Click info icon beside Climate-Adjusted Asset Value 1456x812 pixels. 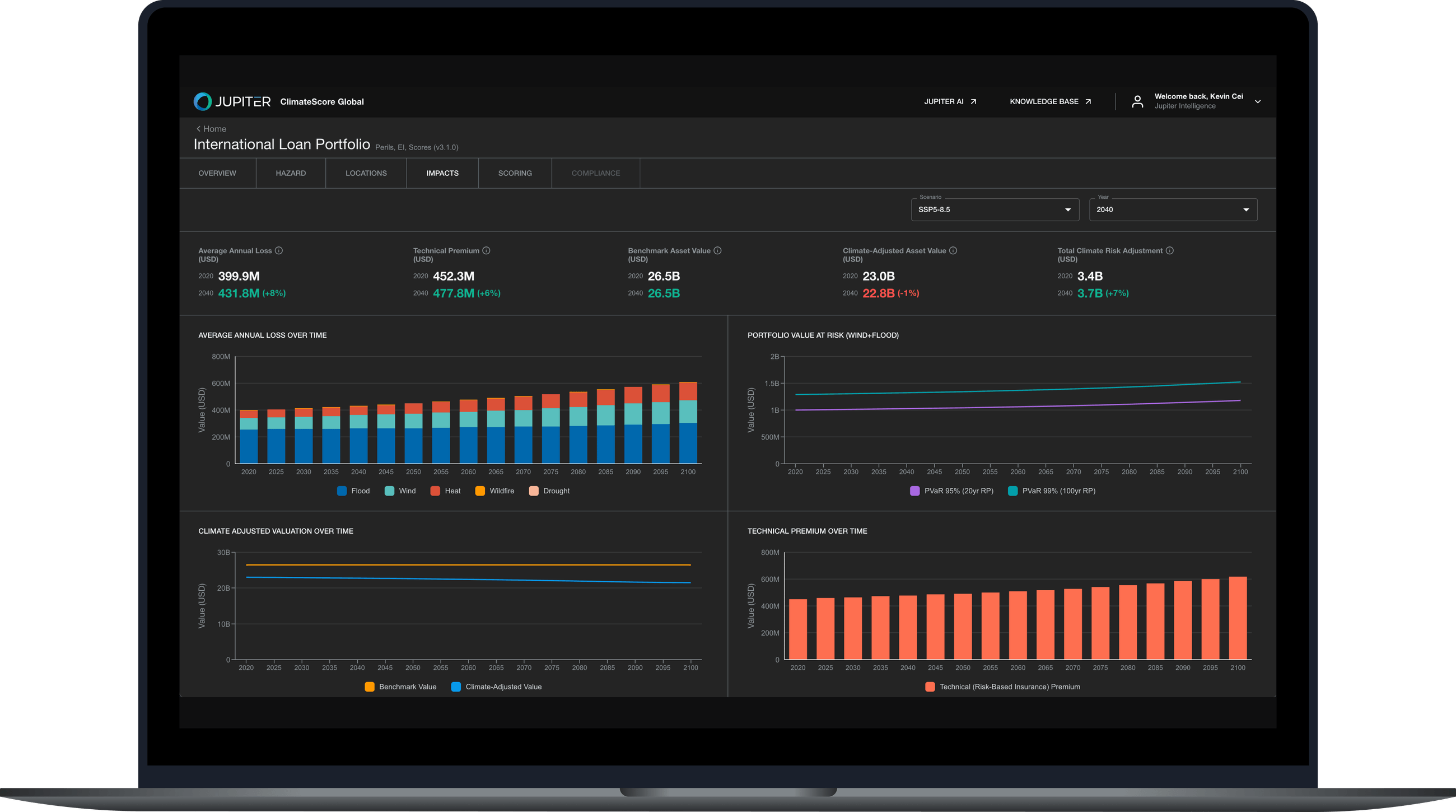pyautogui.click(x=953, y=250)
